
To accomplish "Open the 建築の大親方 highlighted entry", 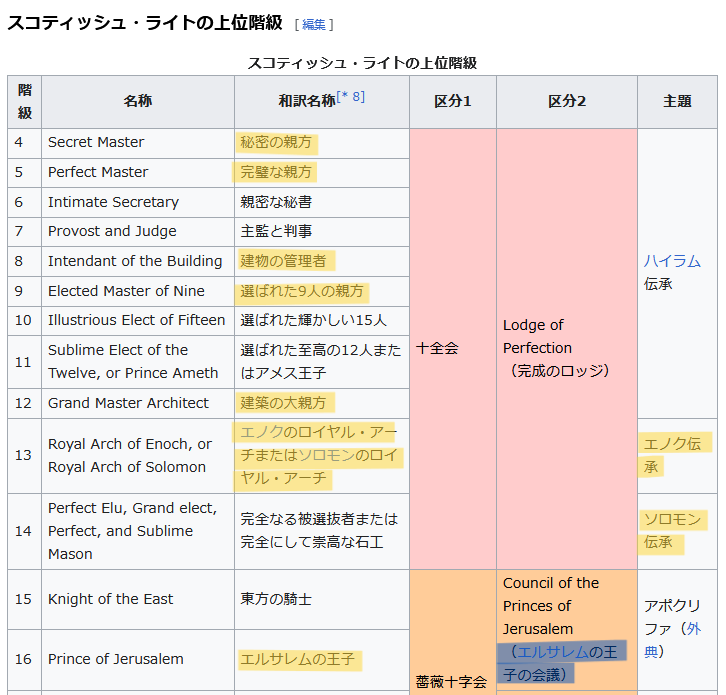I will click(283, 403).
